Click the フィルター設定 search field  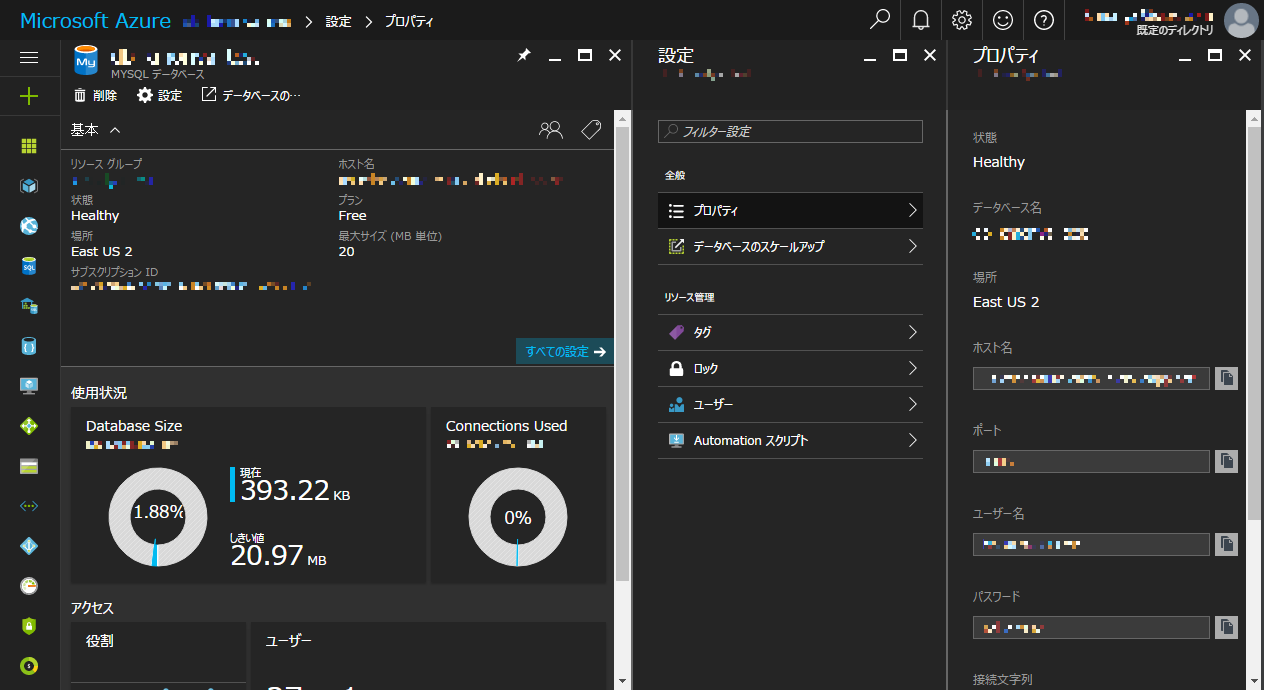790,131
